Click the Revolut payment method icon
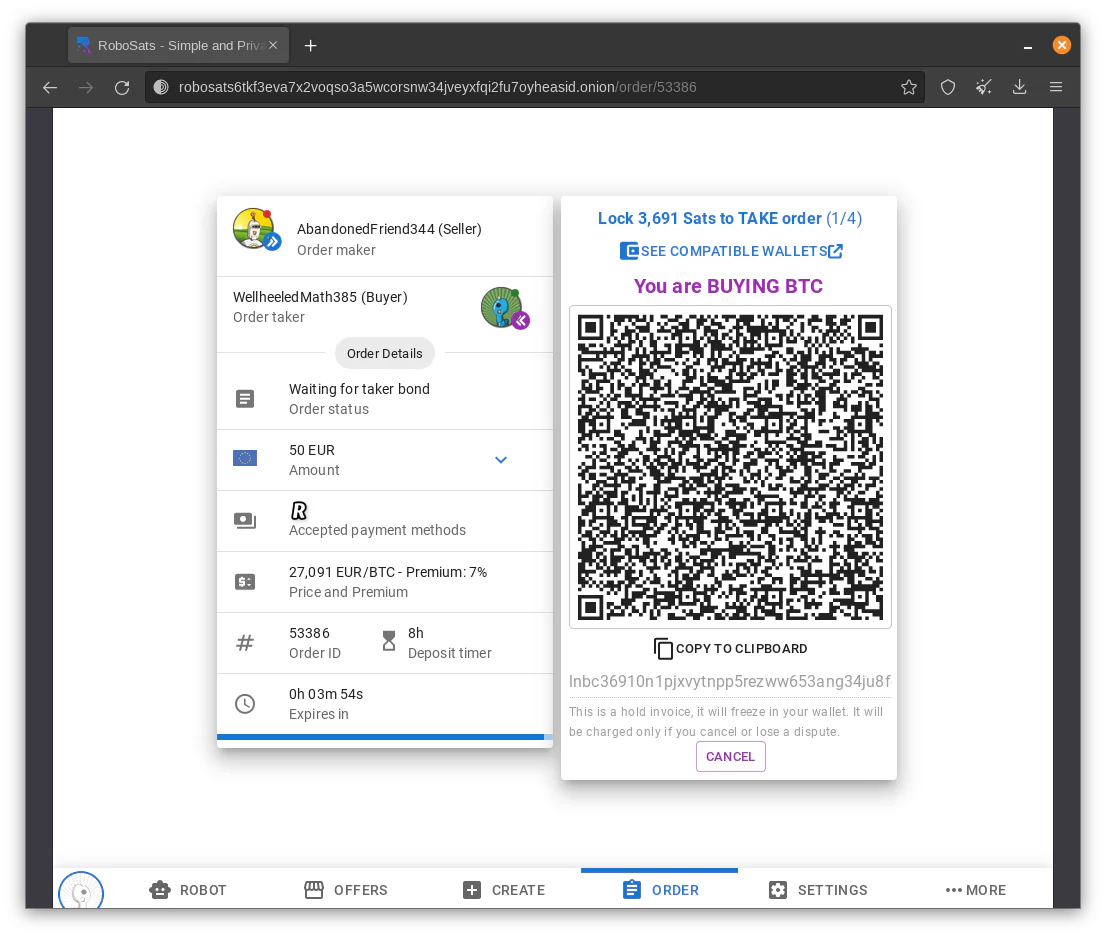Image resolution: width=1106 pixels, height=937 pixels. point(299,510)
